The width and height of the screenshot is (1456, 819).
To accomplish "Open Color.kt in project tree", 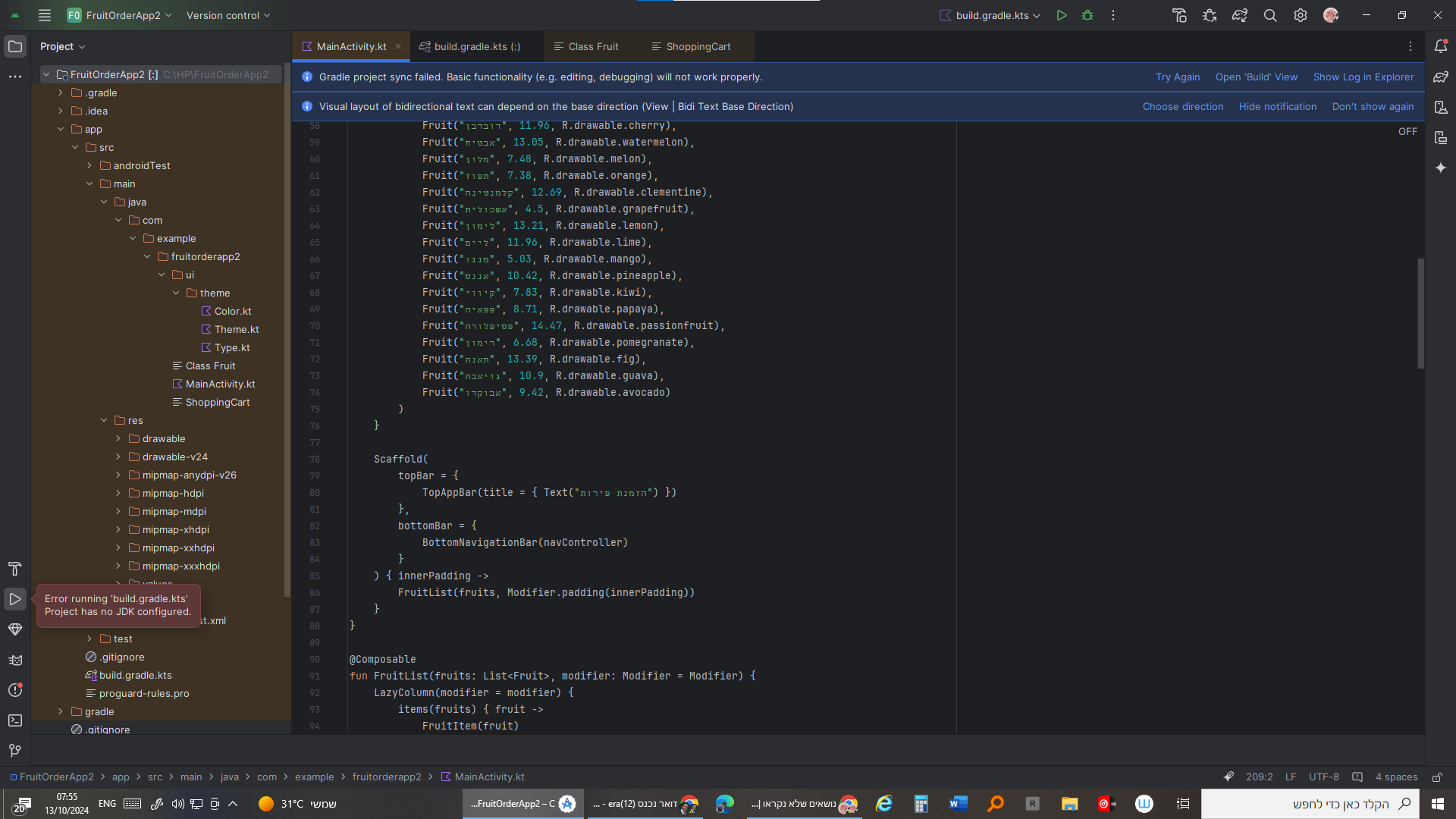I will pos(226,311).
